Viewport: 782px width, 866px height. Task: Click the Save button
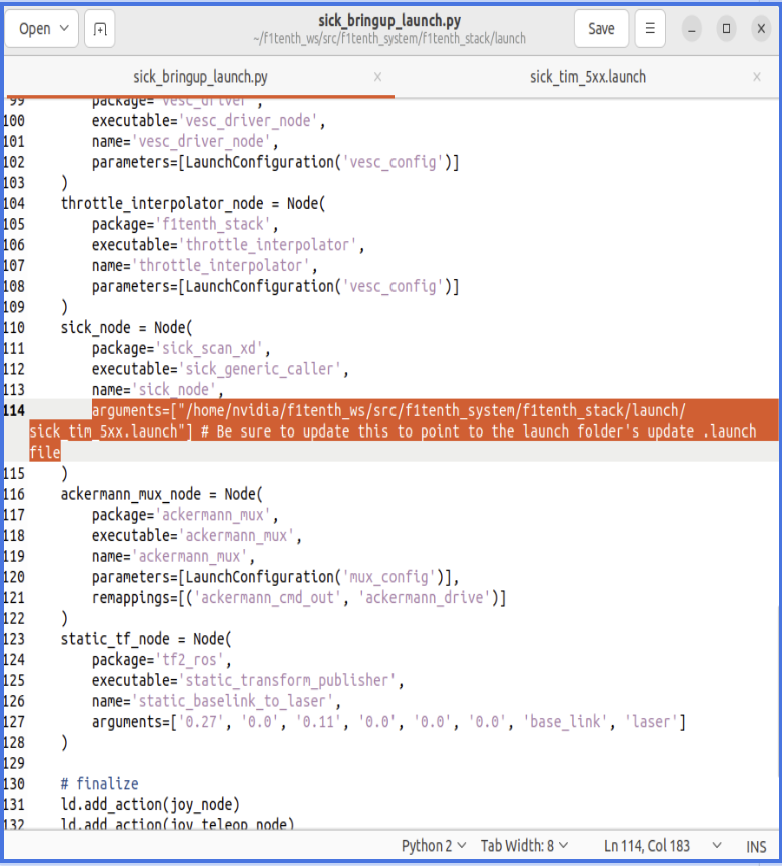(x=601, y=29)
